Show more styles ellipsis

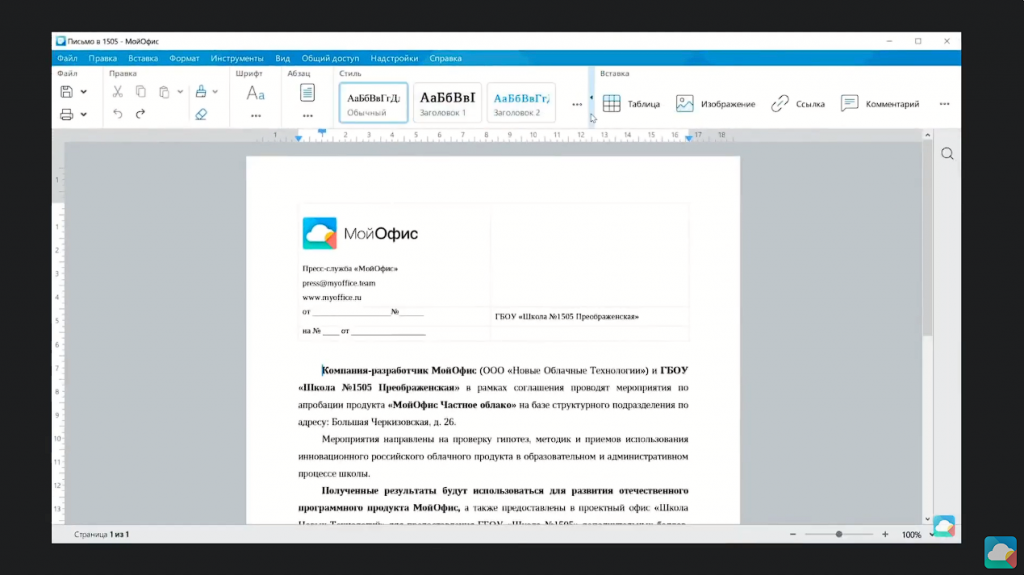click(x=577, y=104)
